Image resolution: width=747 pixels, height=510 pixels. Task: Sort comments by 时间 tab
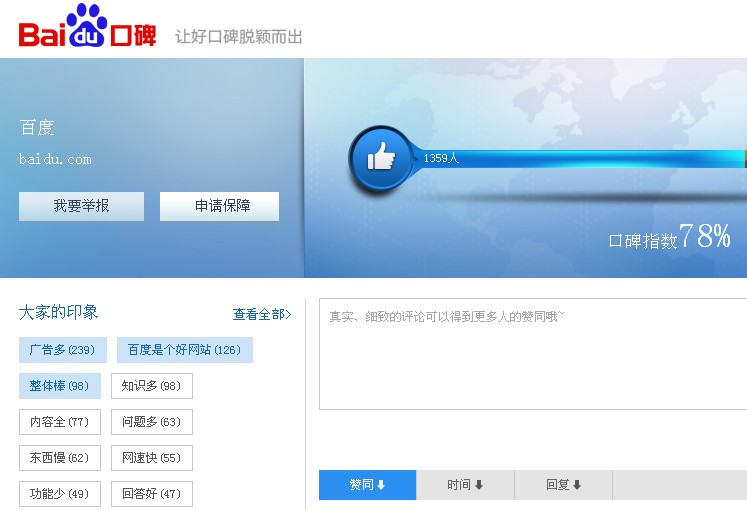click(465, 485)
